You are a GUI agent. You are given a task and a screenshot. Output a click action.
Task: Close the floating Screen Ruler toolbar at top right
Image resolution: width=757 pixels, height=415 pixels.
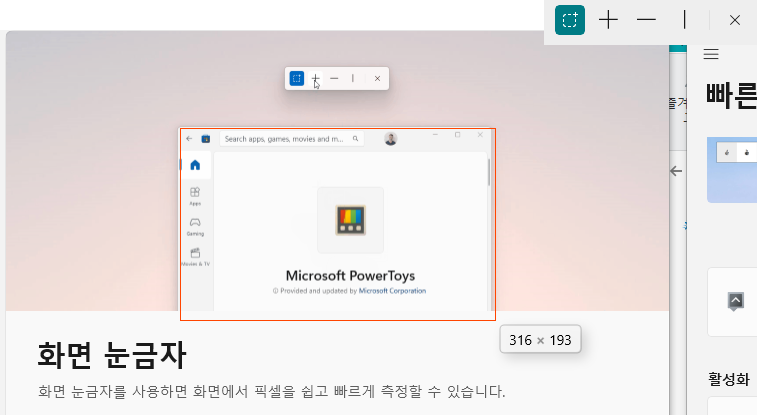tap(735, 20)
